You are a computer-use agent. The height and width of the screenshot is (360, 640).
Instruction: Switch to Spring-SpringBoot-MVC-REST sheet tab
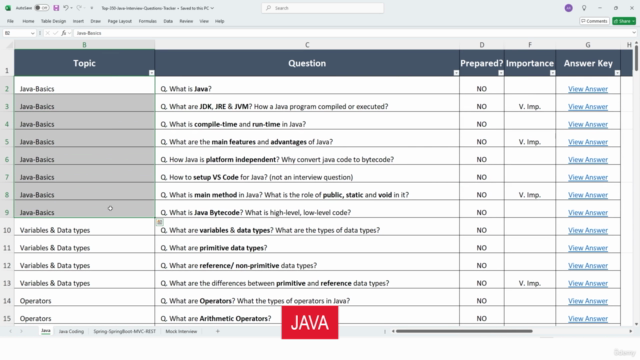124,331
